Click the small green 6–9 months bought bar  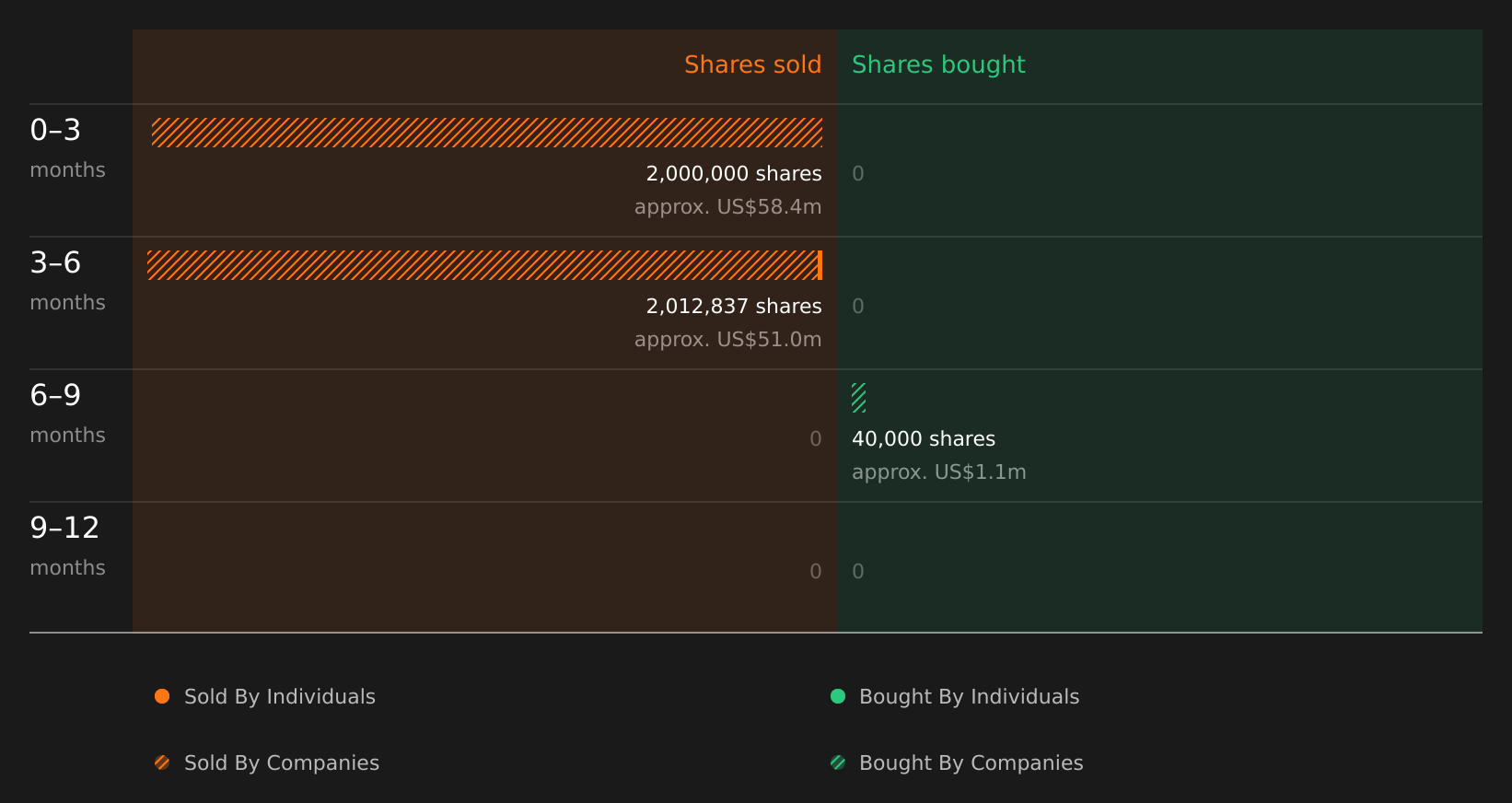tap(859, 398)
